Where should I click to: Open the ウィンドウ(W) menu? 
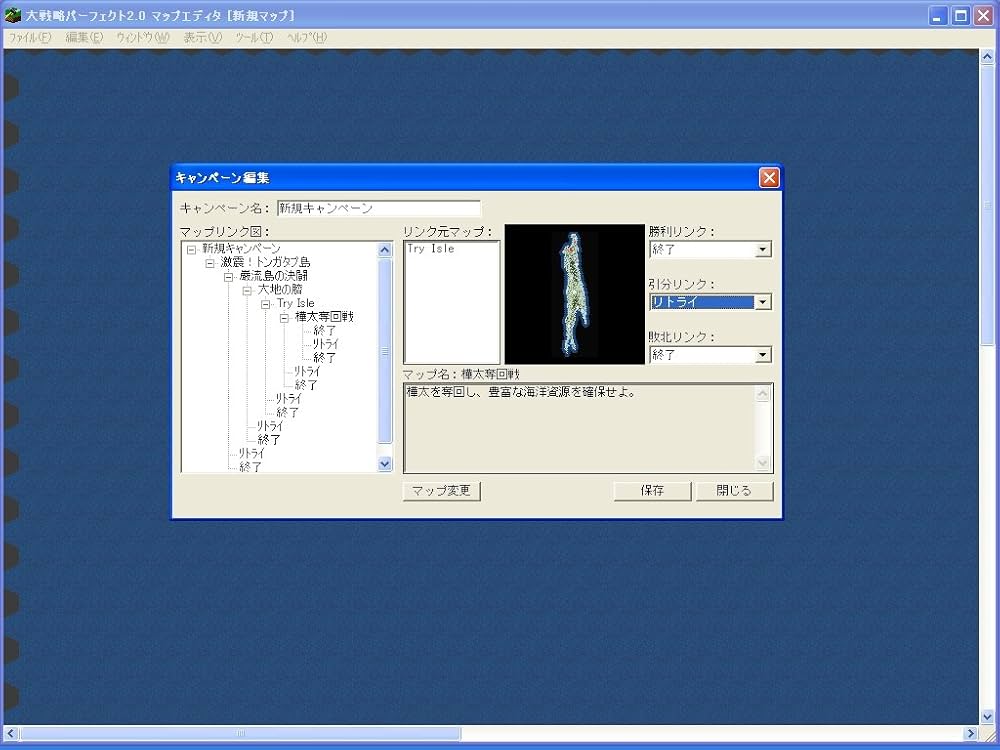coord(143,38)
